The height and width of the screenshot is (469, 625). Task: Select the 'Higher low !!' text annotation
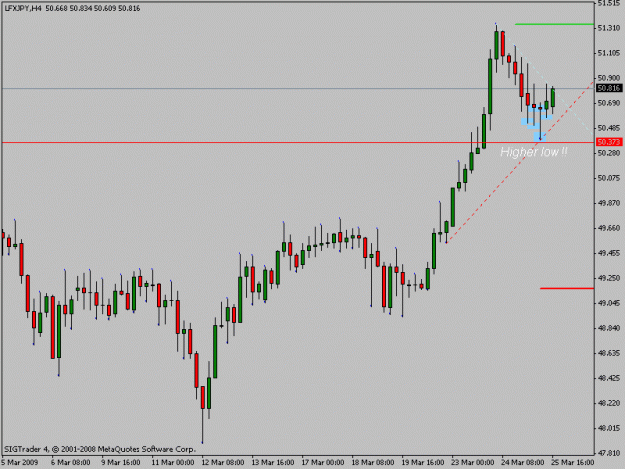tap(533, 152)
